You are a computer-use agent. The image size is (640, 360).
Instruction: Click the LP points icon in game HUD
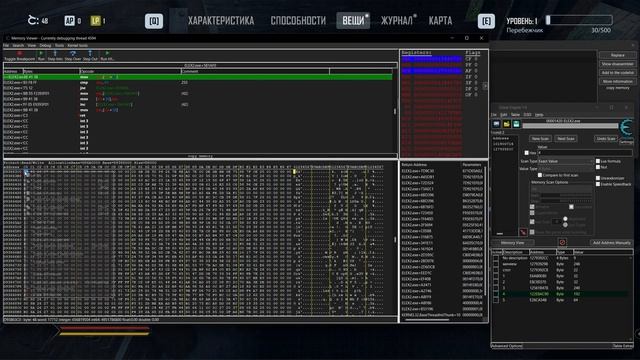click(x=96, y=20)
